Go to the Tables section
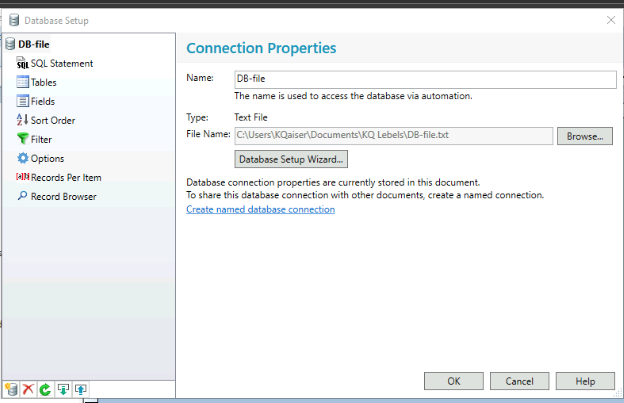 pyautogui.click(x=43, y=82)
